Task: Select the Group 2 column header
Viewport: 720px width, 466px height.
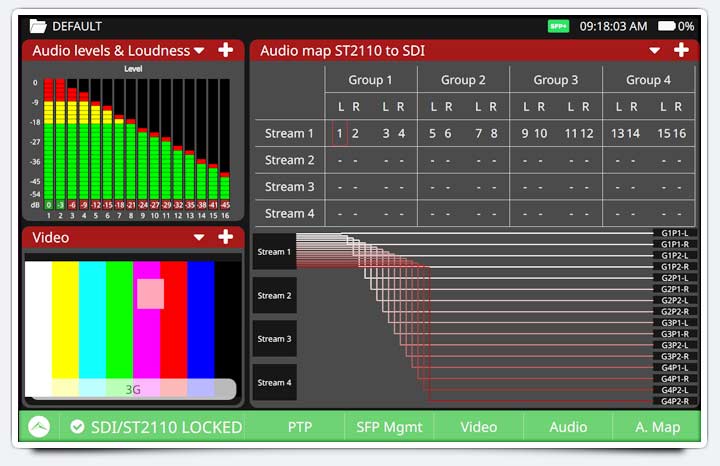Action: click(x=463, y=80)
